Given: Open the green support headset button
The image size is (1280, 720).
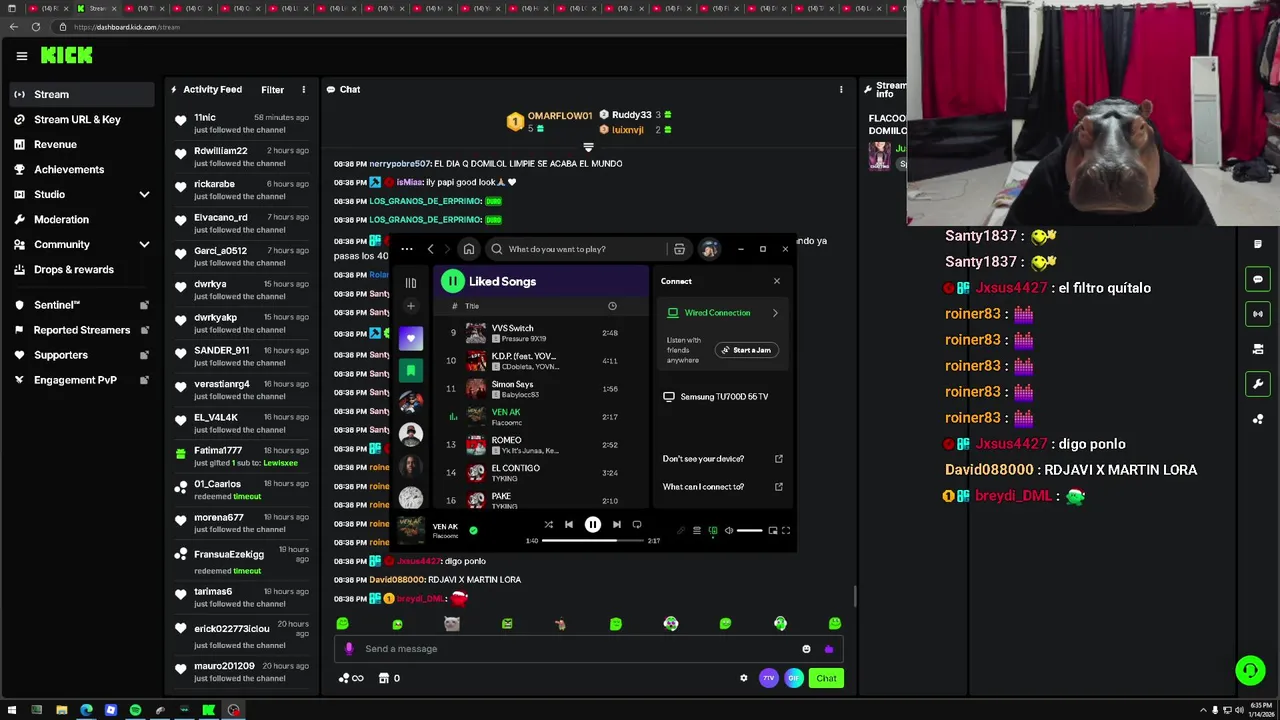Looking at the screenshot, I should pos(1250,670).
